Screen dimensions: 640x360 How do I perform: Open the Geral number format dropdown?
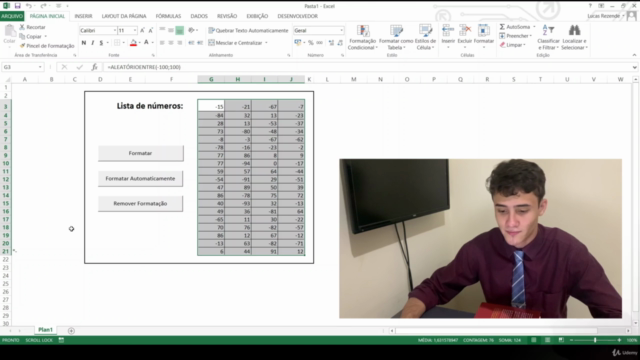tap(341, 31)
